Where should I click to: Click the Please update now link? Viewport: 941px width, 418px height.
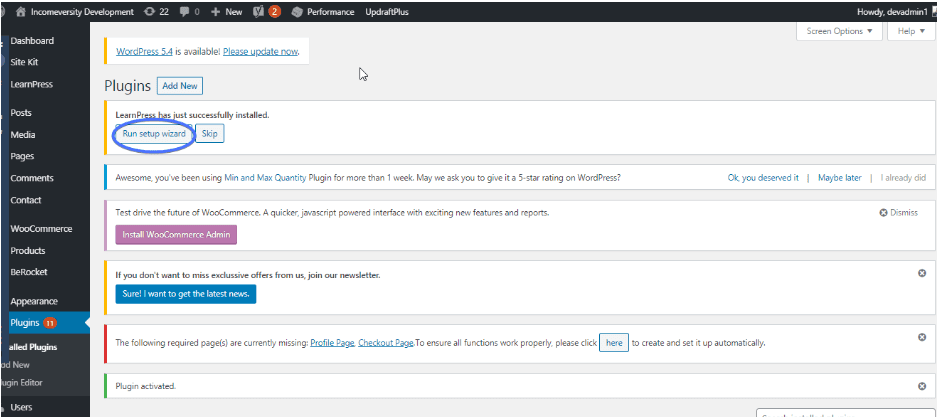(x=260, y=51)
